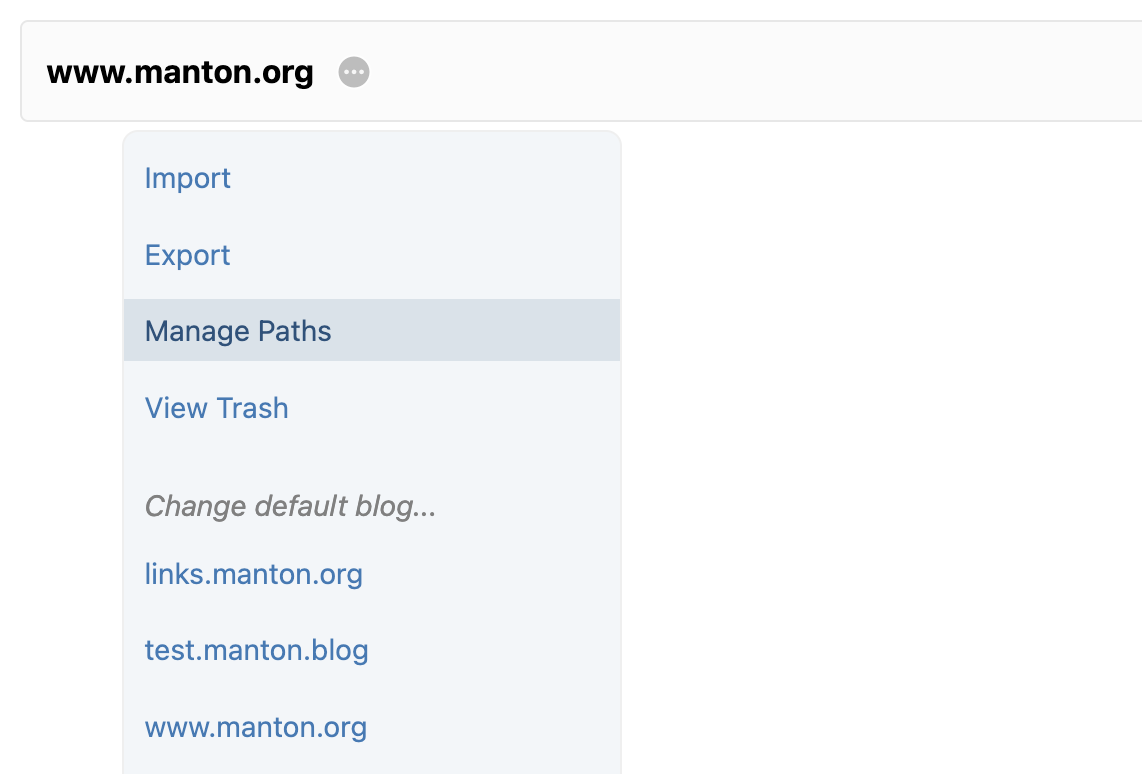Switch default blog to links.manton.org
This screenshot has width=1142, height=774.
pos(254,574)
